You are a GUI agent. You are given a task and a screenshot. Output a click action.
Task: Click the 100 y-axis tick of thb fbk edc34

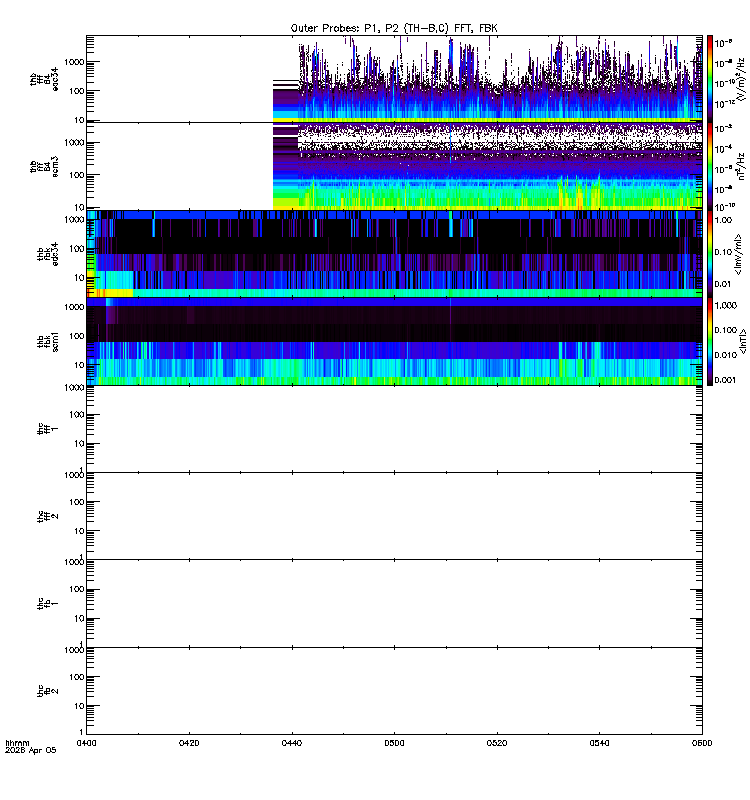77,249
